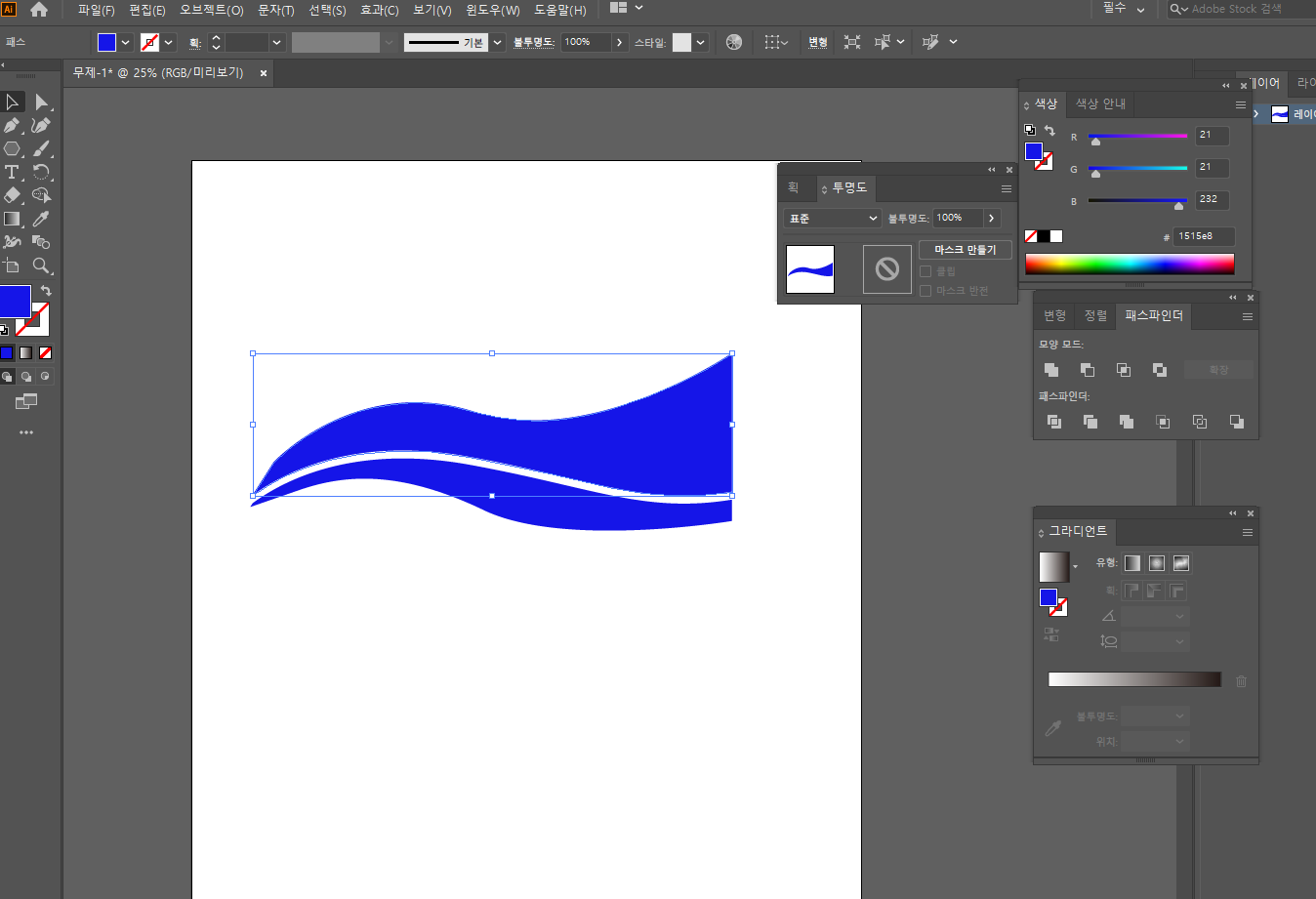Select the Eyedropper tool in toolbar

41,219
